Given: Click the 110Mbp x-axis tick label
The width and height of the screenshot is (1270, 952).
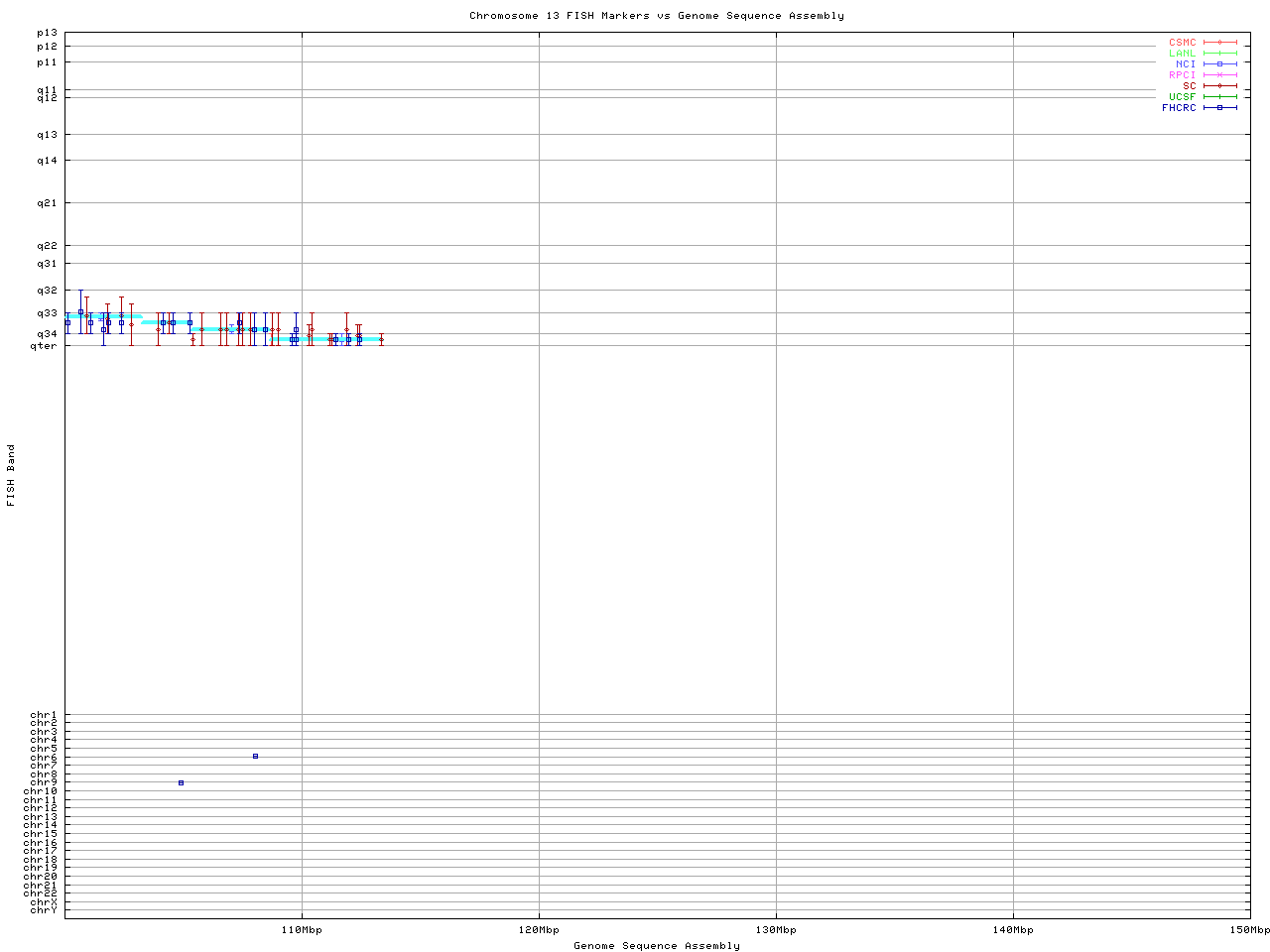Looking at the screenshot, I should point(302,930).
